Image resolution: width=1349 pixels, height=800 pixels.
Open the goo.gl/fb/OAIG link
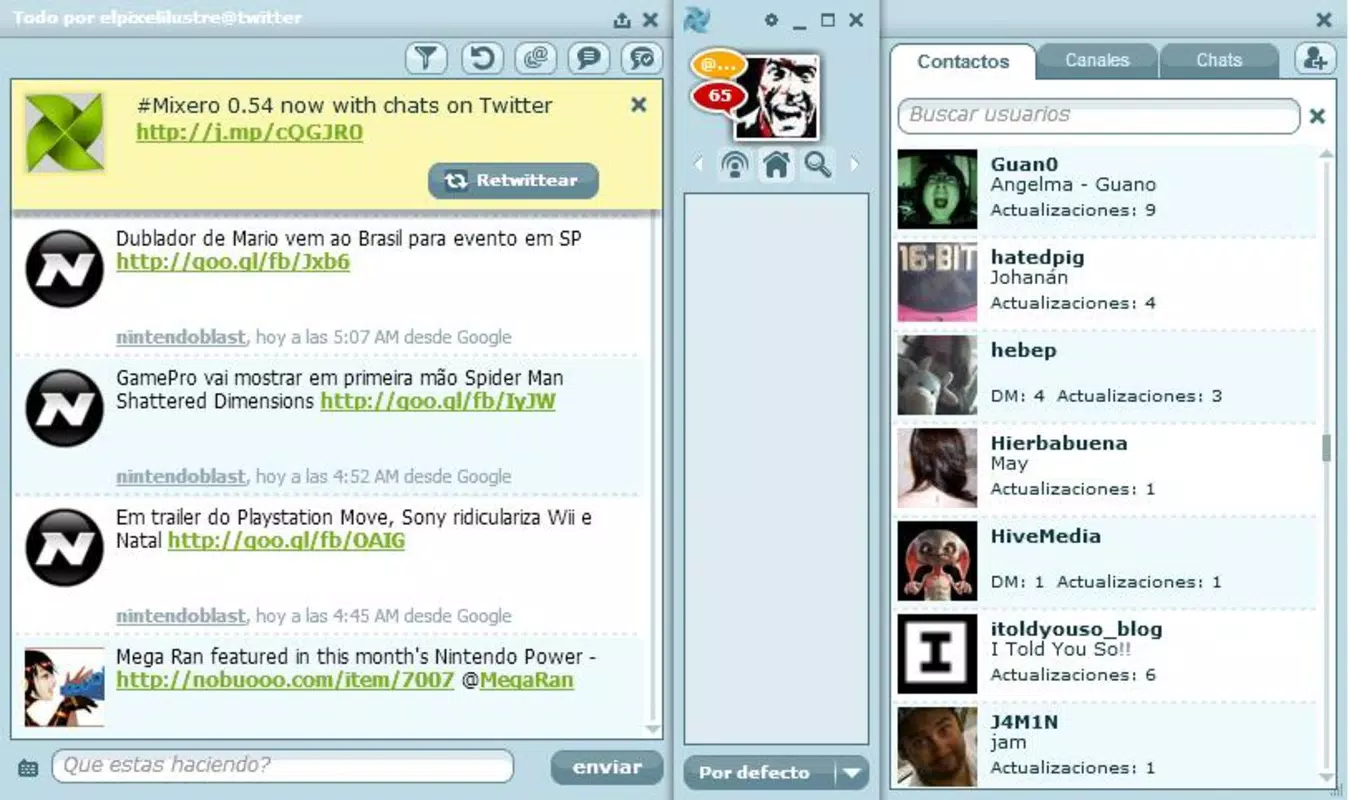286,541
